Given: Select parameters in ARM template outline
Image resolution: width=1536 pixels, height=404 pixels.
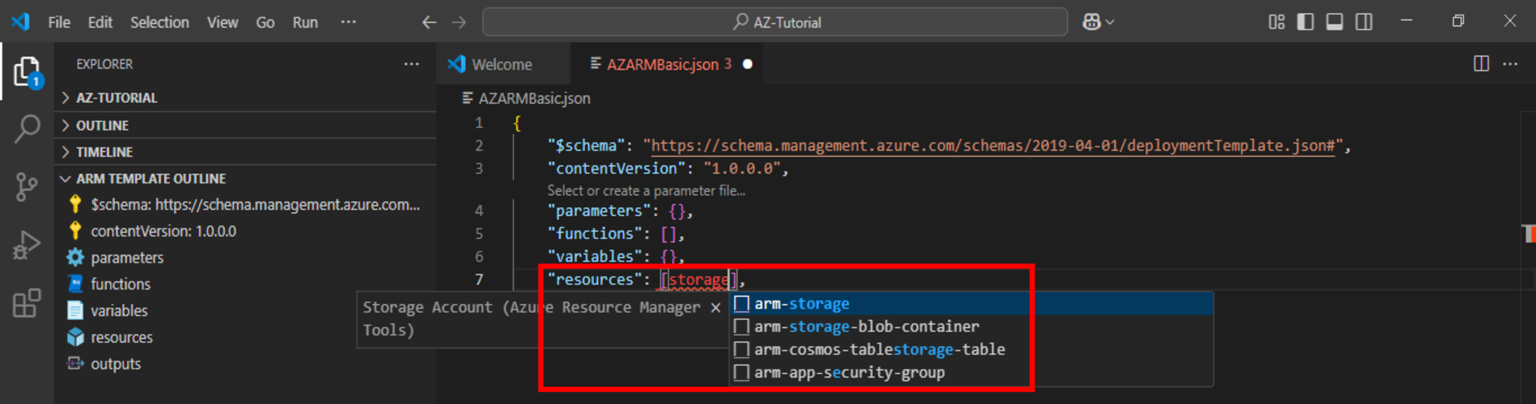Looking at the screenshot, I should click(x=245, y=257).
